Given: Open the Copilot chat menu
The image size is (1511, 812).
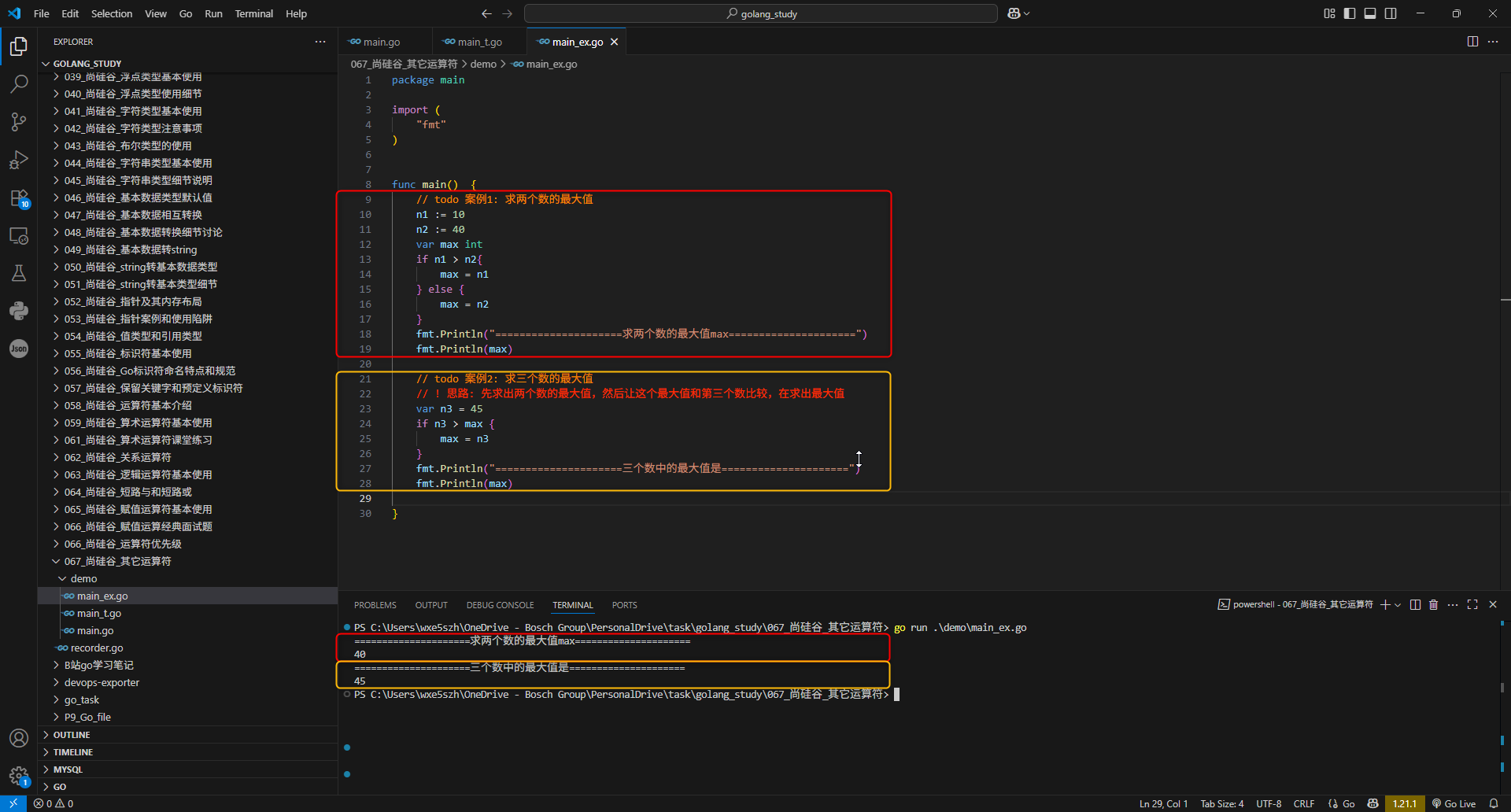Looking at the screenshot, I should tap(1018, 13).
